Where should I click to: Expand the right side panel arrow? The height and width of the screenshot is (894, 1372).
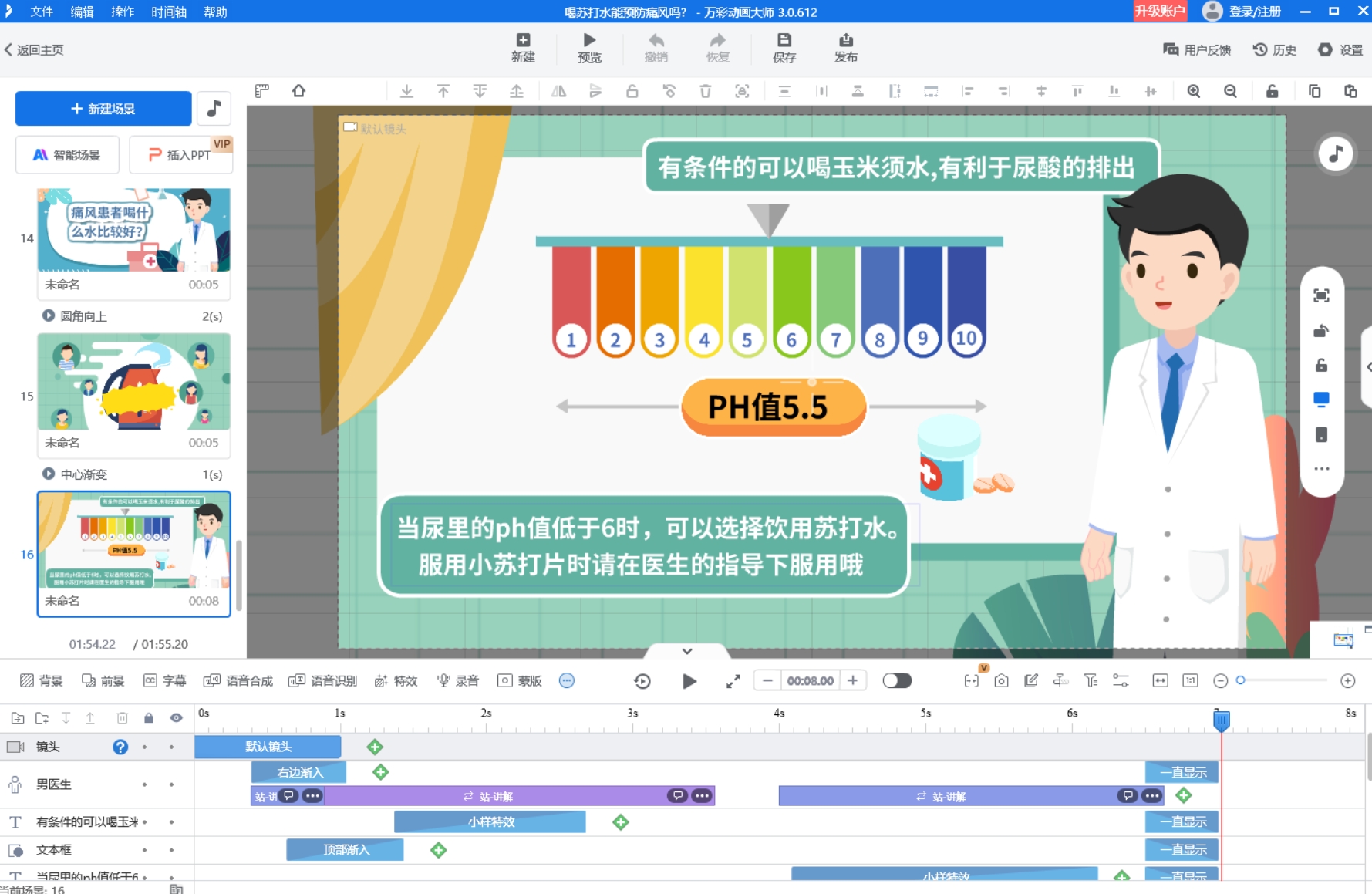pyautogui.click(x=1367, y=367)
